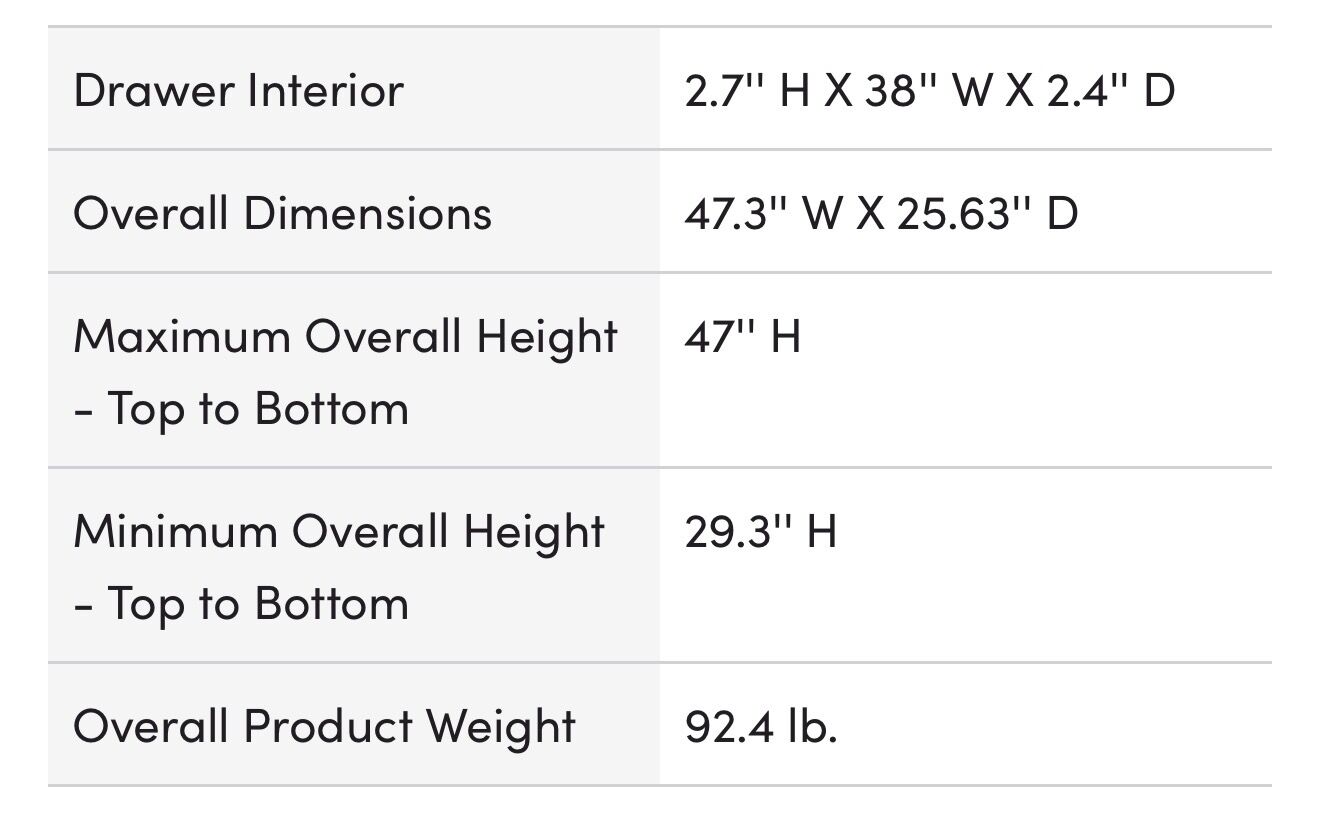Click the word 'Interior' in first row

click(x=325, y=90)
